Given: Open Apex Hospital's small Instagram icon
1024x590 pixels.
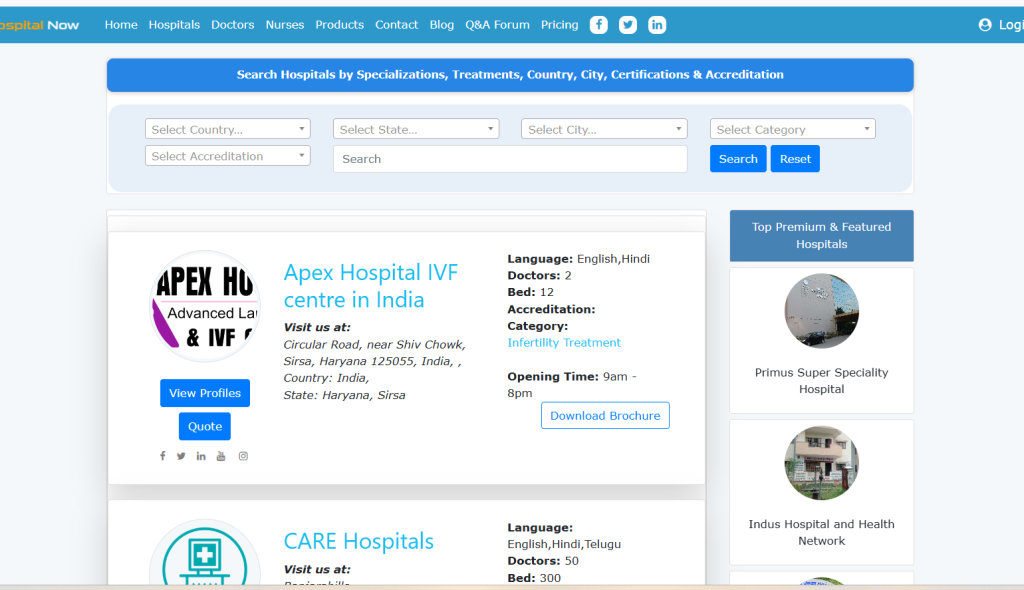Looking at the screenshot, I should pos(243,456).
